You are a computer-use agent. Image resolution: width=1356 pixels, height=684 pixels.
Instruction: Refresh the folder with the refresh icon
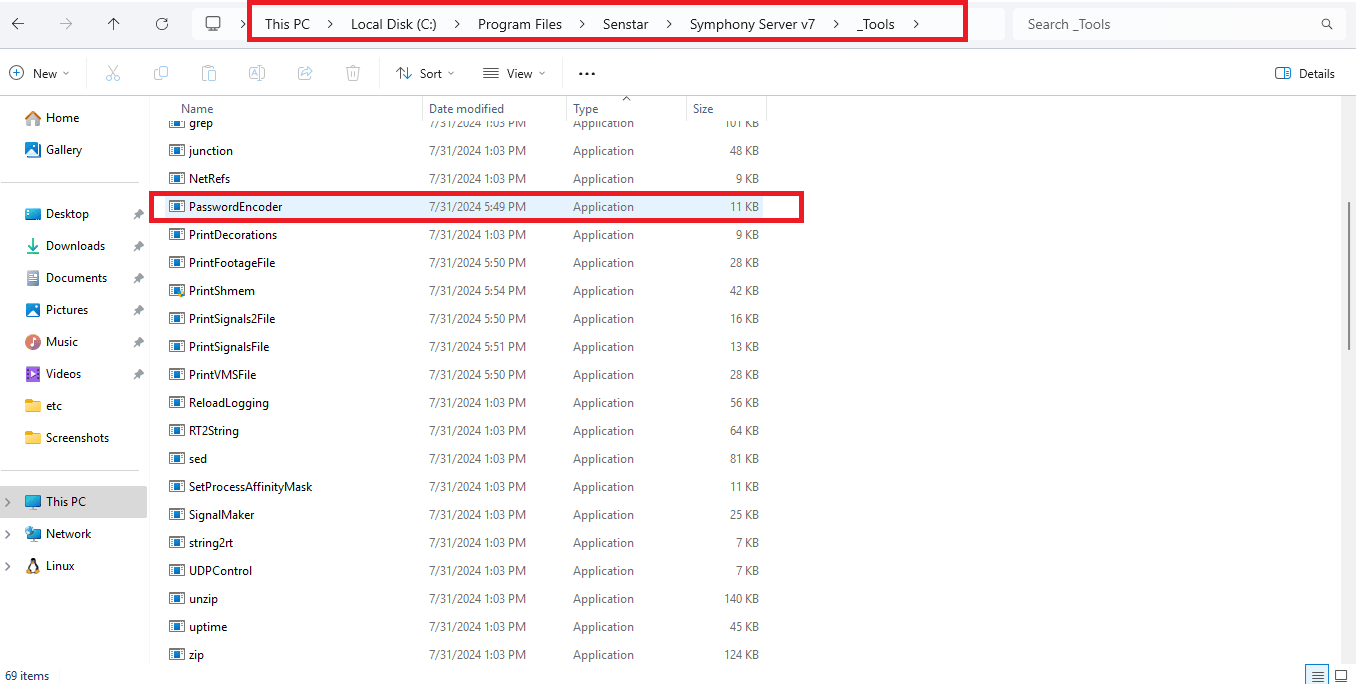[162, 22]
